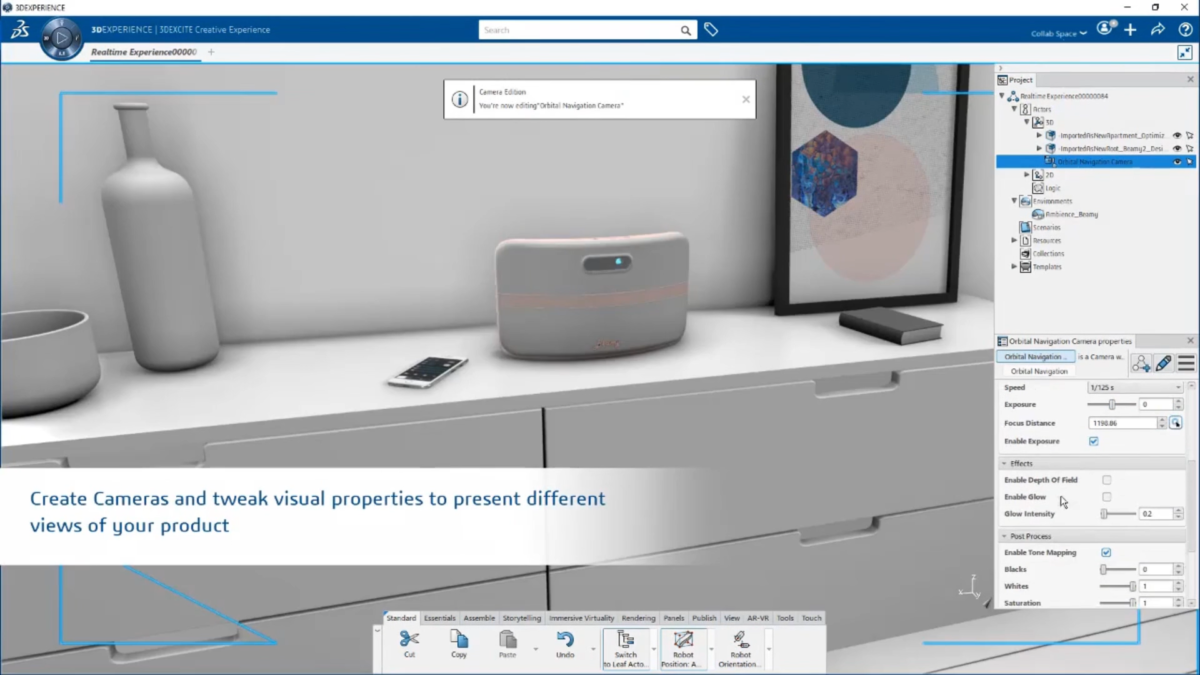Enable the Depth Of Field checkbox

1107,480
